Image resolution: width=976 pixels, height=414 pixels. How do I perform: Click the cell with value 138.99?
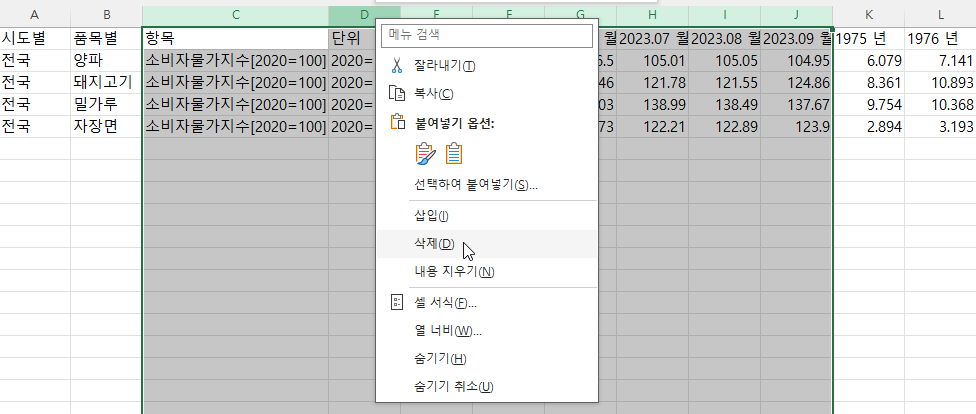coord(652,104)
